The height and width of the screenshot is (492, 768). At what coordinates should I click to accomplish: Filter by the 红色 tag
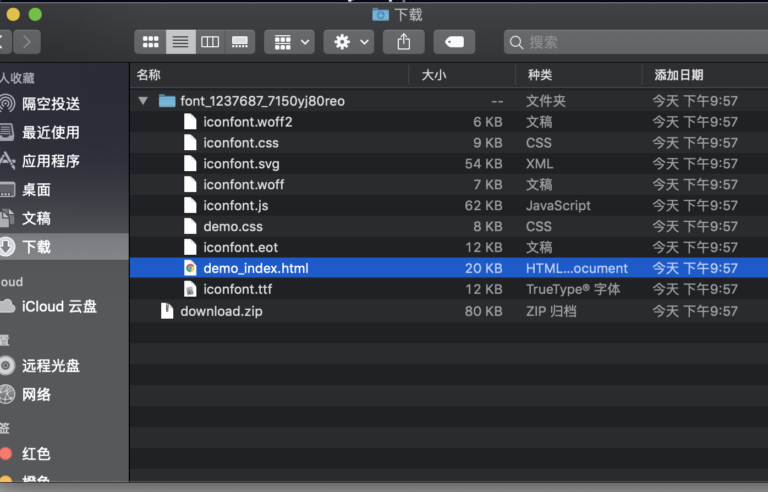tap(36, 454)
